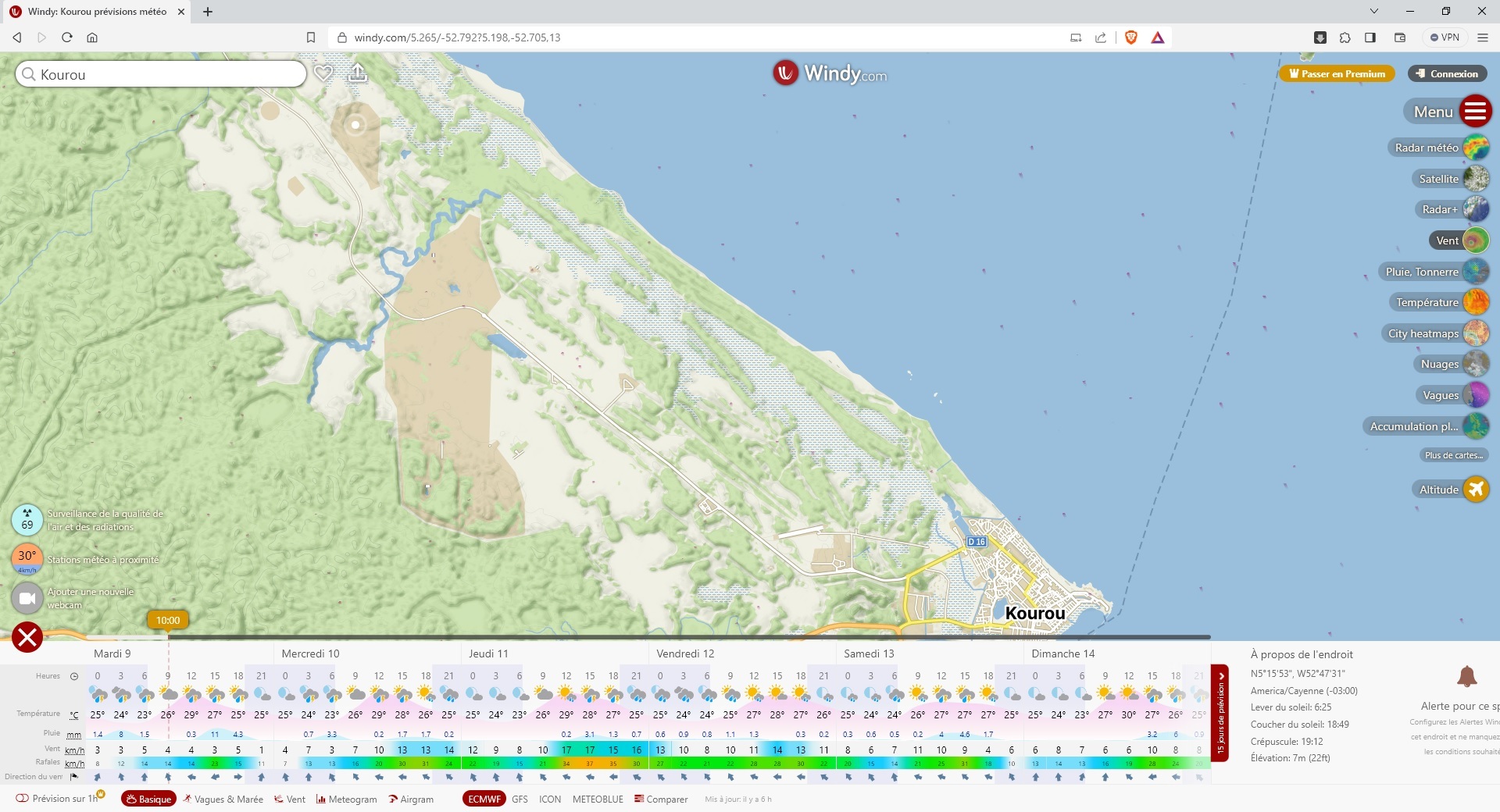
Task: Close the forecast panel with the red X
Action: click(x=27, y=637)
